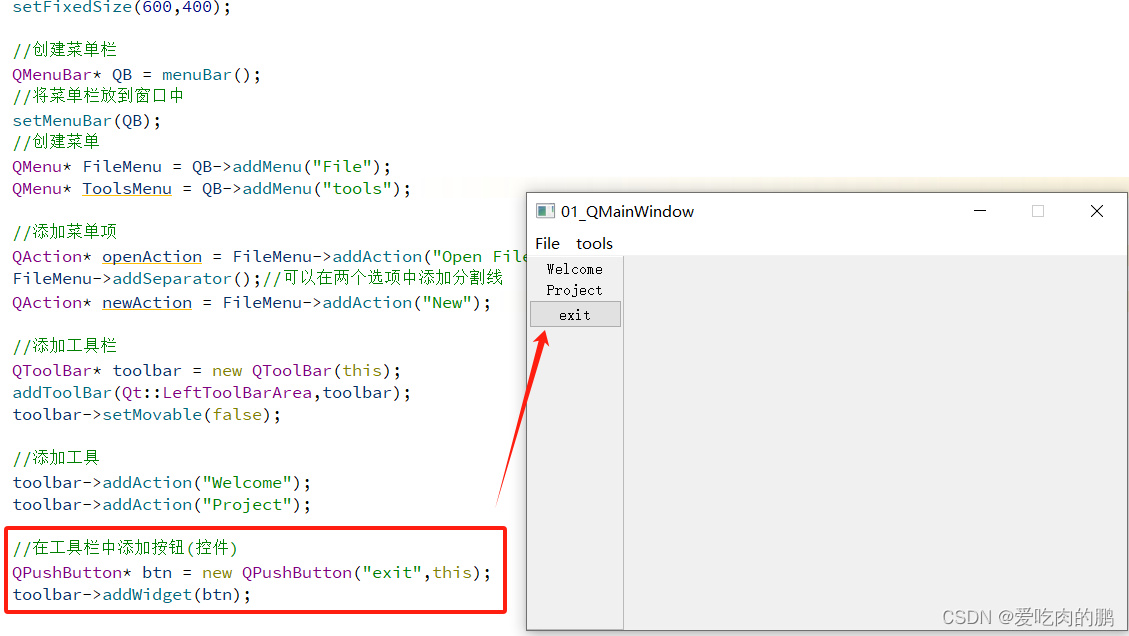Screen dimensions: 1129x636
Task: Click the FileMenu->addSeparator() call
Action: [137, 279]
